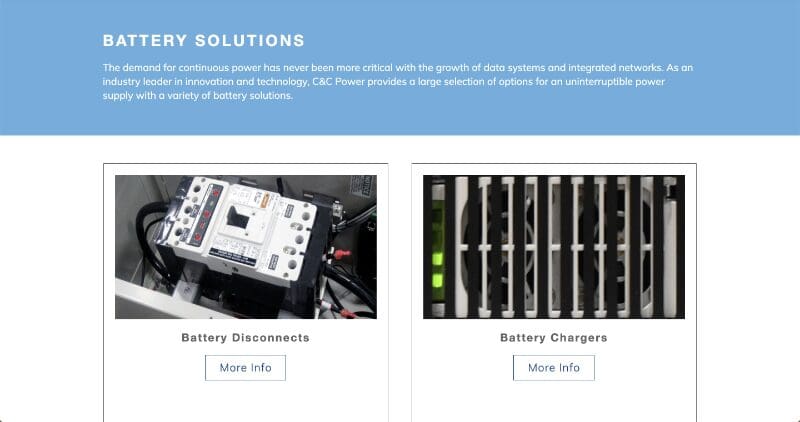800x422 pixels.
Task: Click the "uninterruptible power" phrase in banner
Action: 615,82
